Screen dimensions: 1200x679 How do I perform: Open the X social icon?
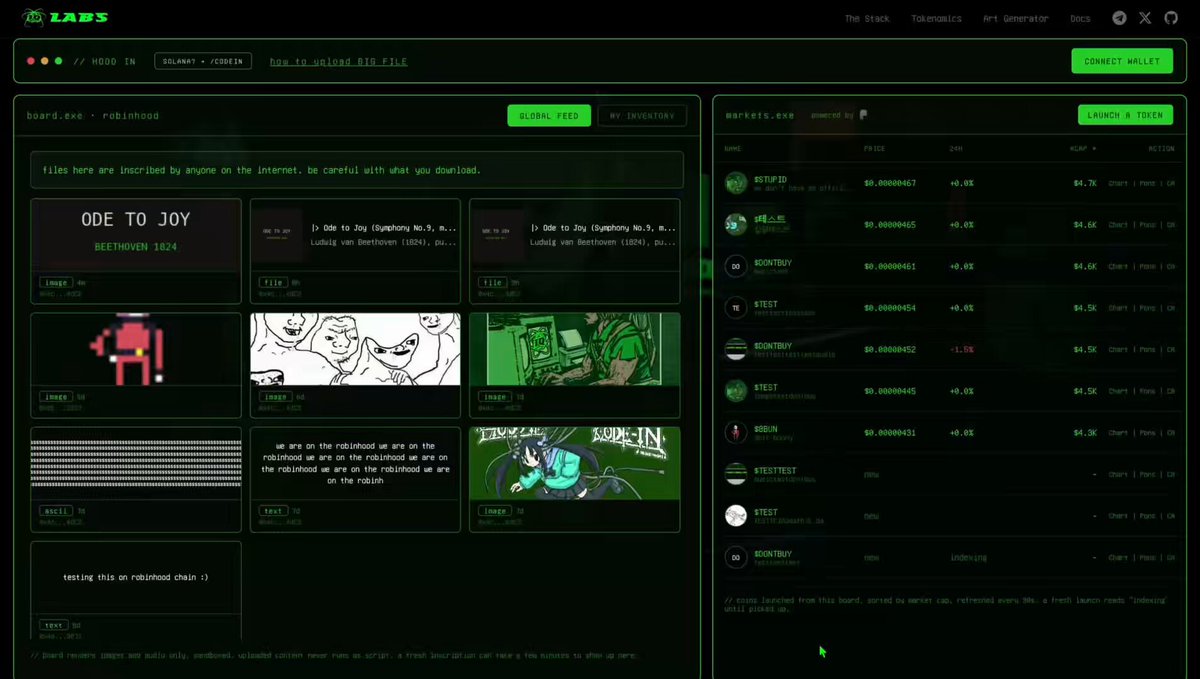click(1145, 18)
